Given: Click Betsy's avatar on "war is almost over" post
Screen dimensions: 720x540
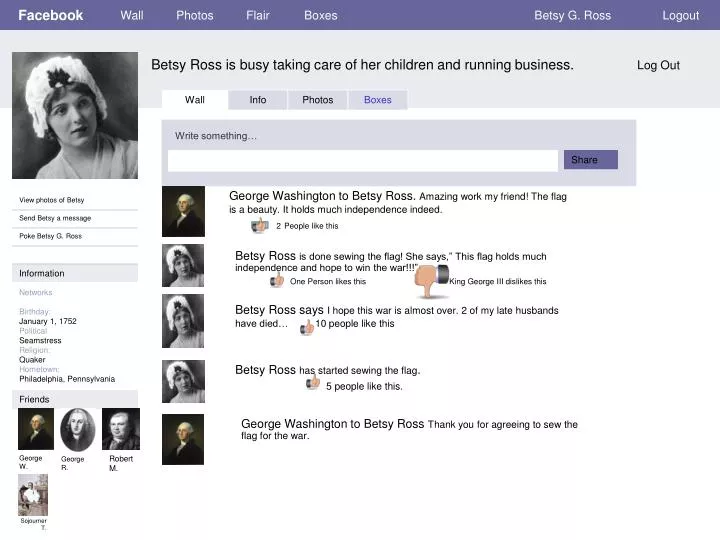Looking at the screenshot, I should point(183,321).
